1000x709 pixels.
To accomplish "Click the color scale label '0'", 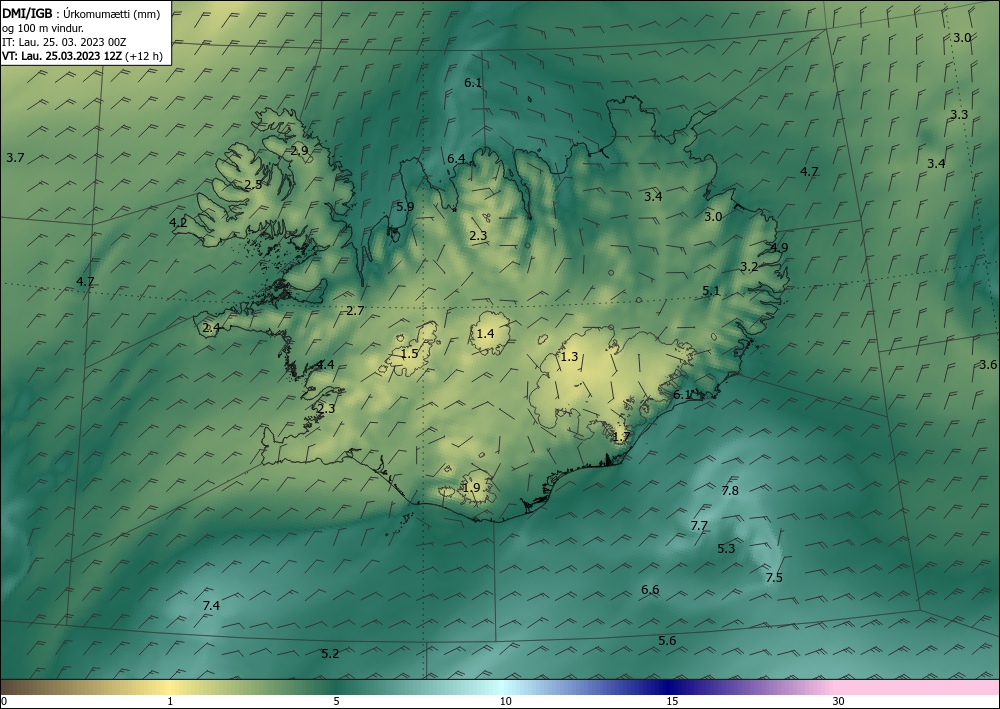I will [x=4, y=702].
